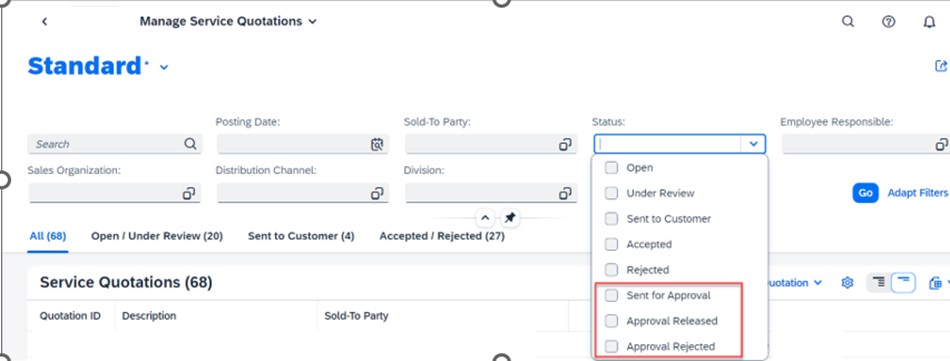
Task: Expand the Manage Service Quotations title menu
Action: point(312,22)
